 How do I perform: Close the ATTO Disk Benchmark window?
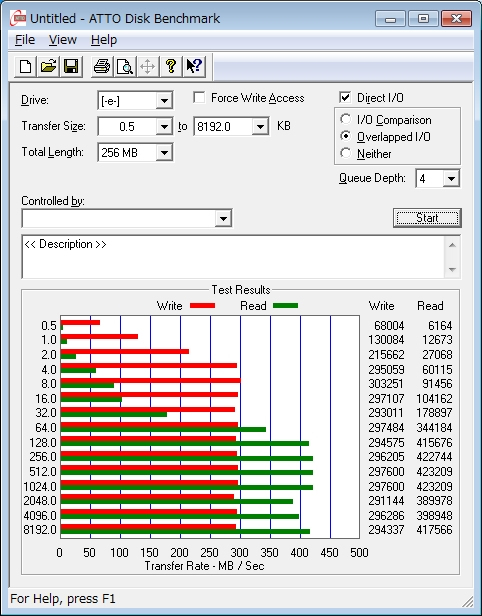click(x=456, y=18)
